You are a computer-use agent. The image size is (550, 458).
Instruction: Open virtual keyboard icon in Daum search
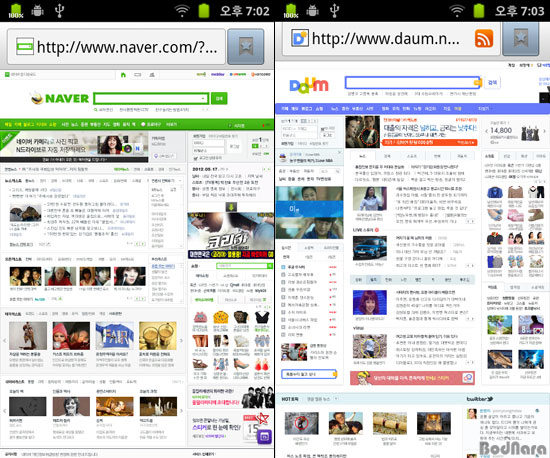click(x=477, y=82)
